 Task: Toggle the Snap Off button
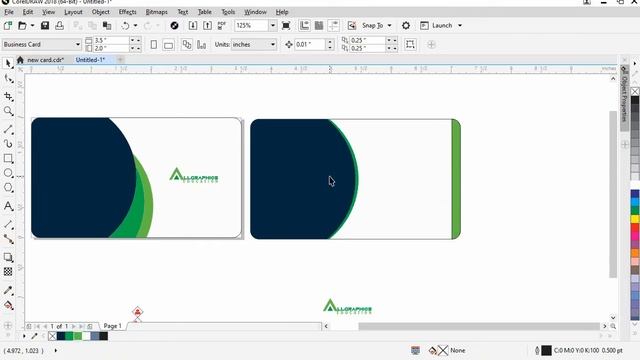coord(352,25)
